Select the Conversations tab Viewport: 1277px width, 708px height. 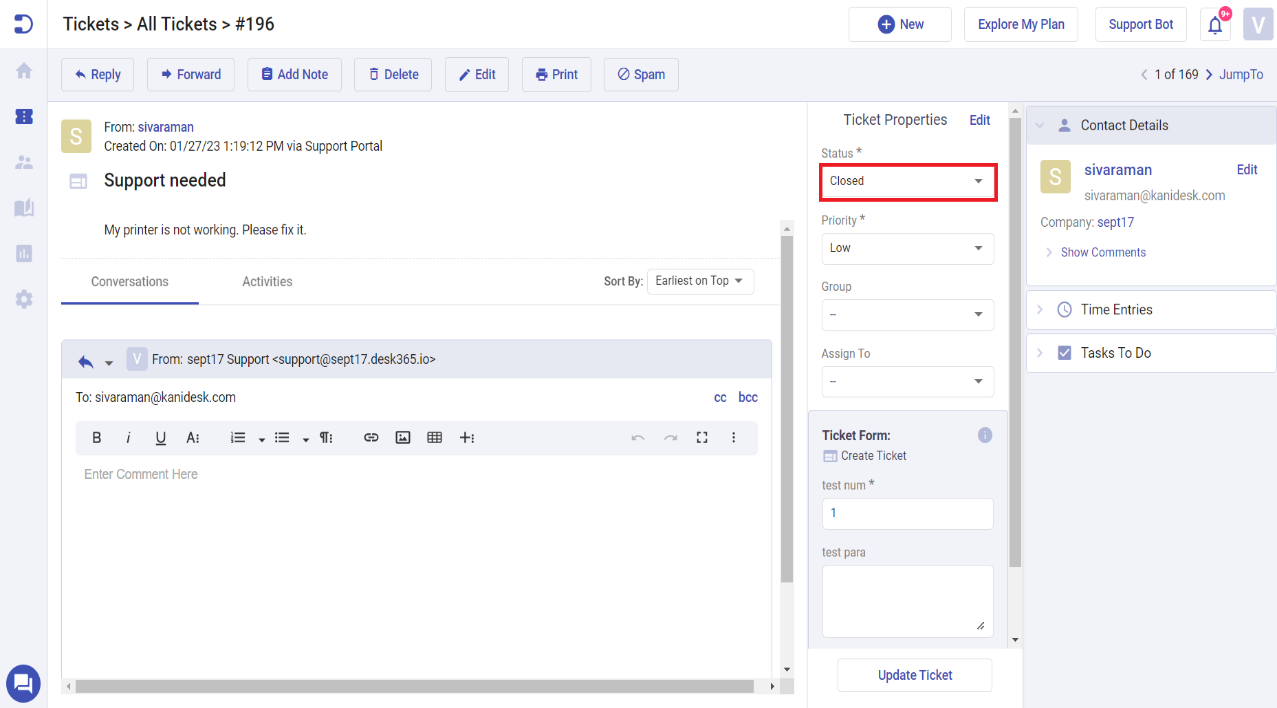tap(129, 281)
